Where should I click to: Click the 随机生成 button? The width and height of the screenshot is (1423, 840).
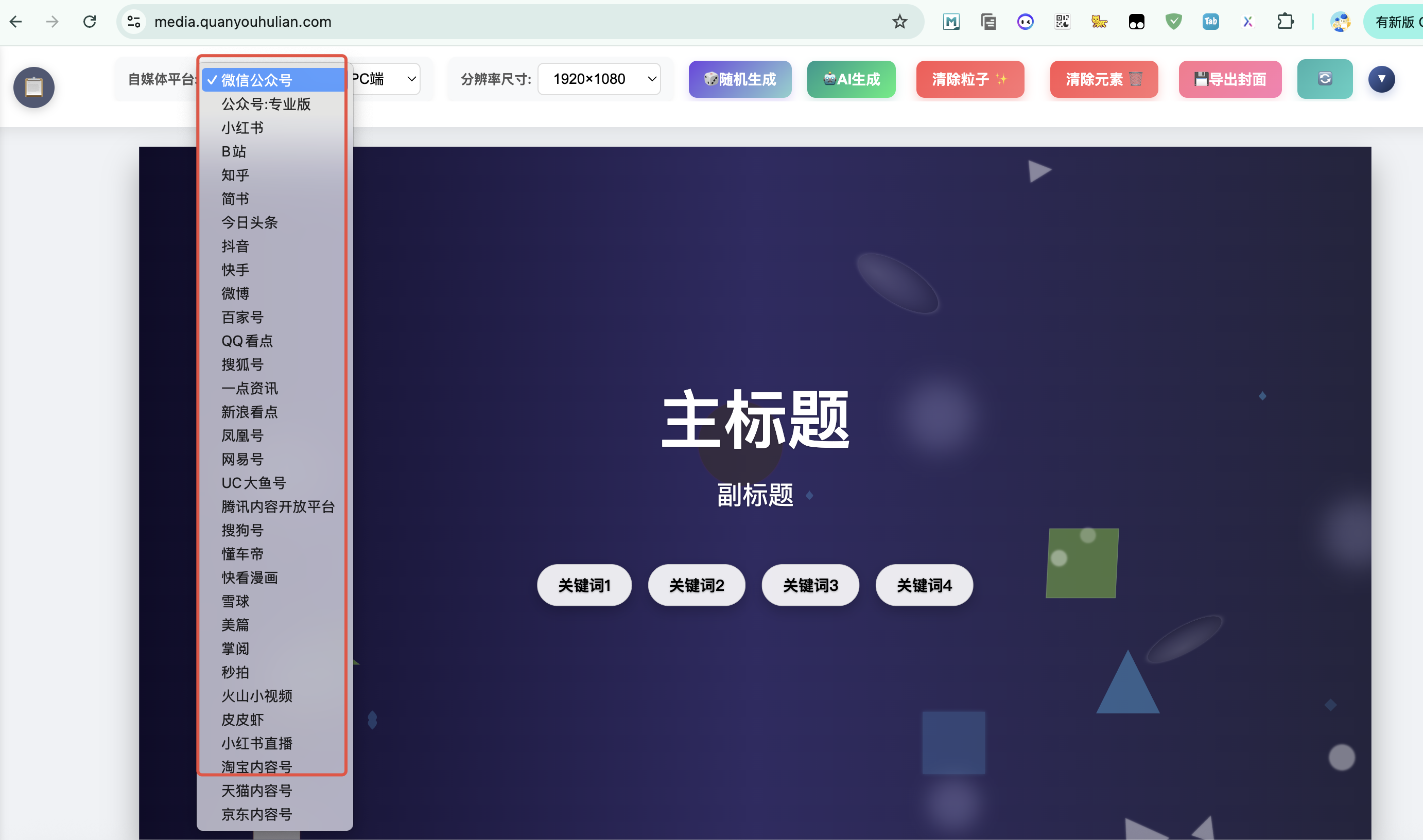point(739,79)
